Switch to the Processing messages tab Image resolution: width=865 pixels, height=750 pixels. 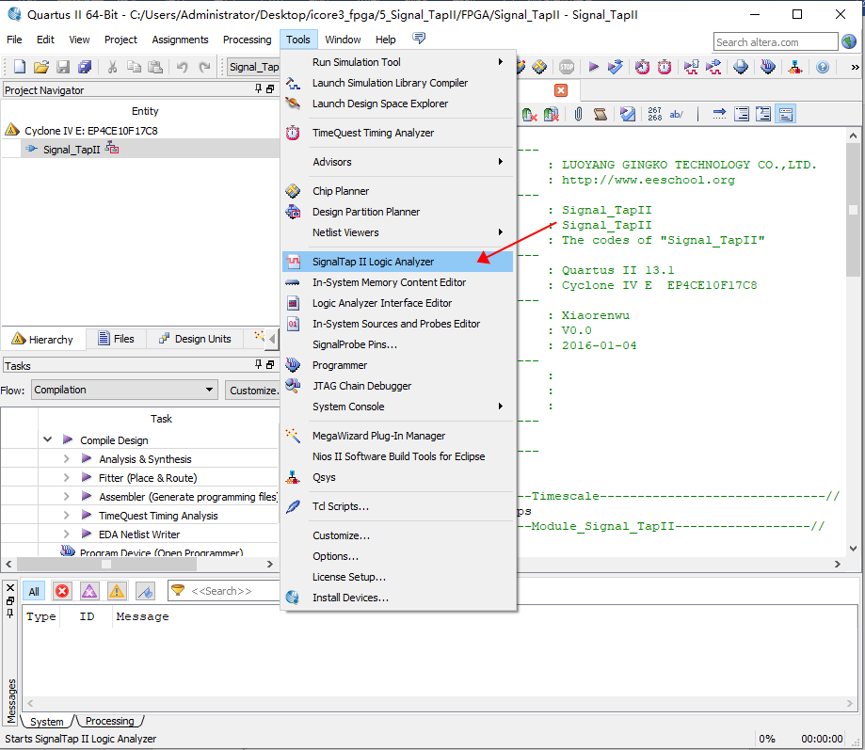109,721
